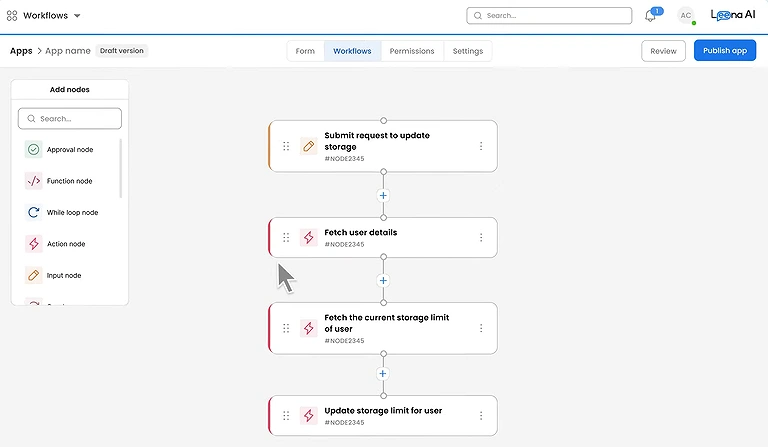Select Fetch the current storage limit title
This screenshot has width=768, height=447.
387,323
